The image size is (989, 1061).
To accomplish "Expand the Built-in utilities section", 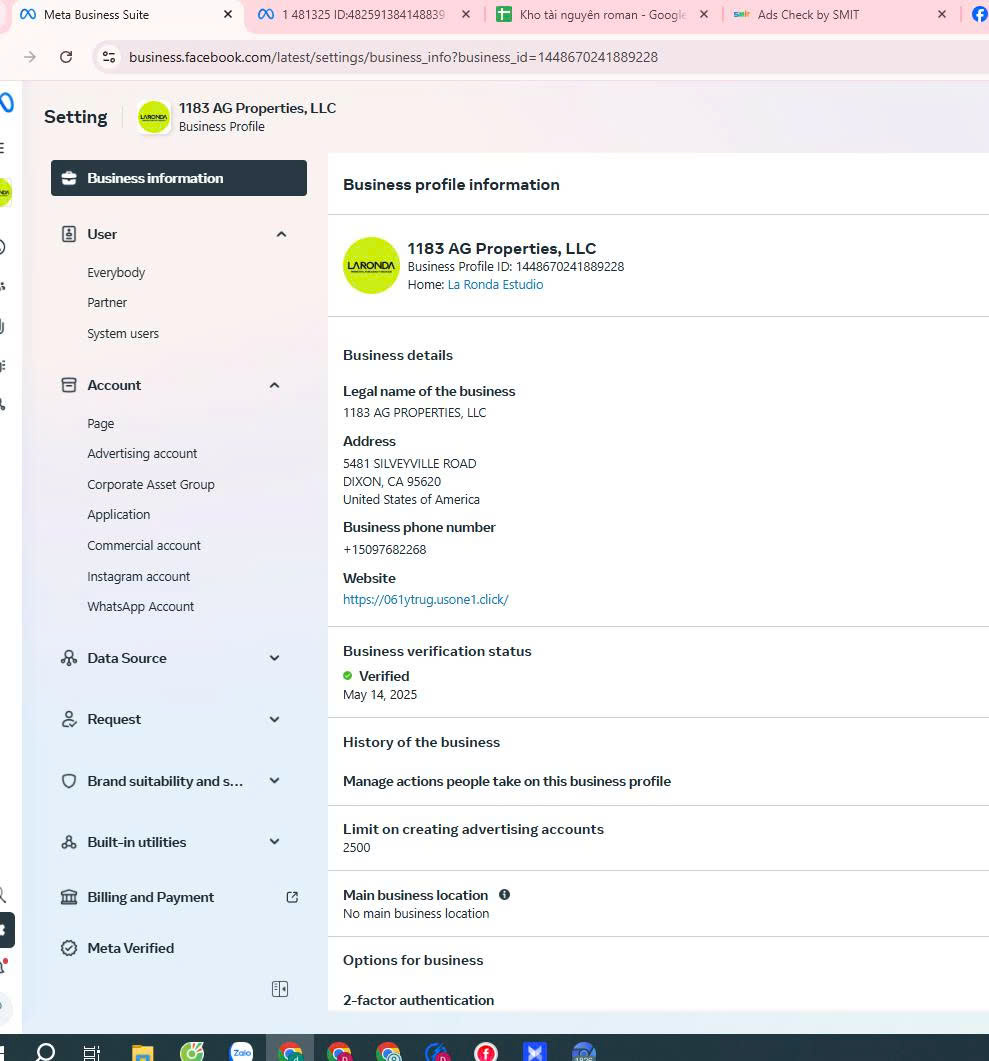I will [x=275, y=842].
